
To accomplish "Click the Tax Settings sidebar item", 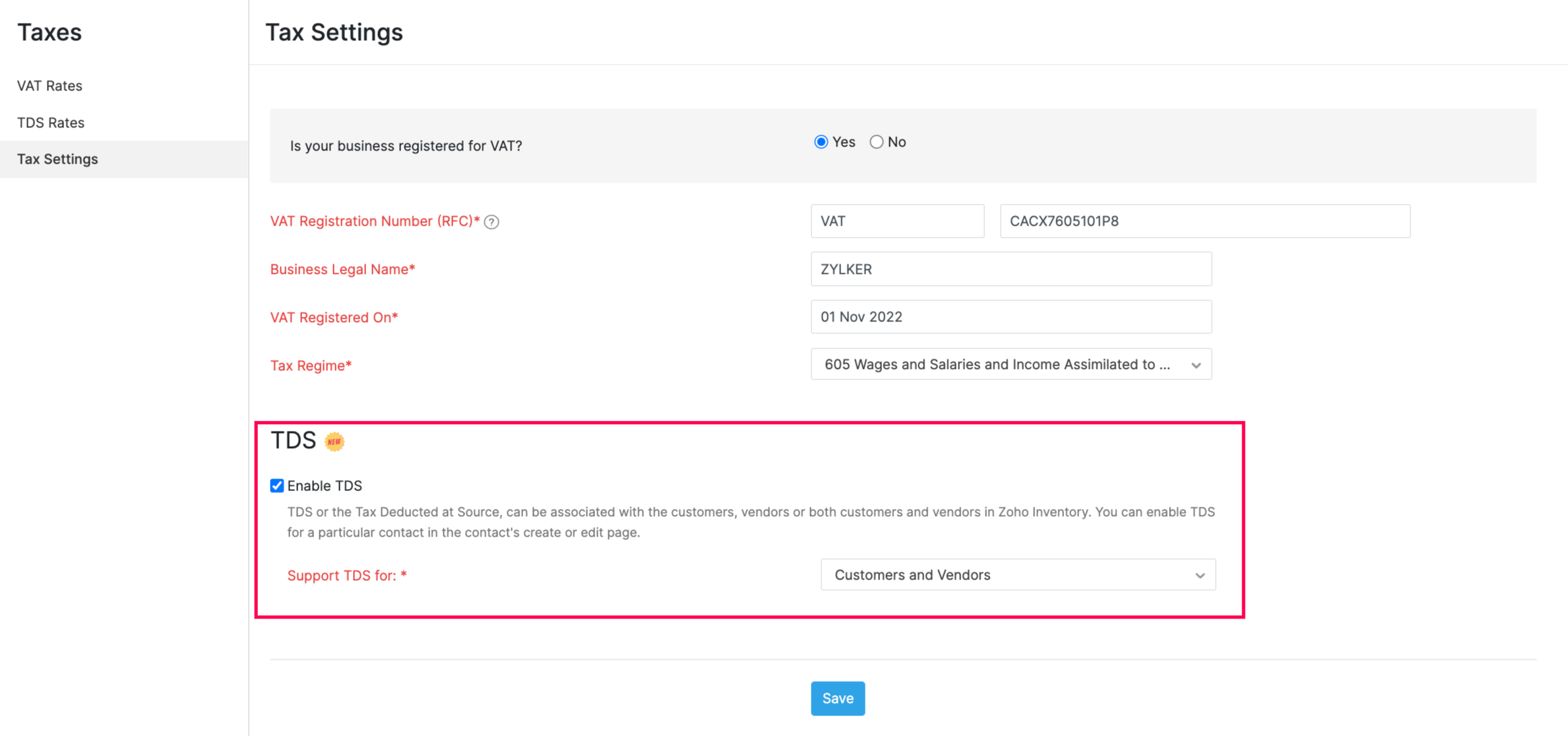I will pos(58,158).
